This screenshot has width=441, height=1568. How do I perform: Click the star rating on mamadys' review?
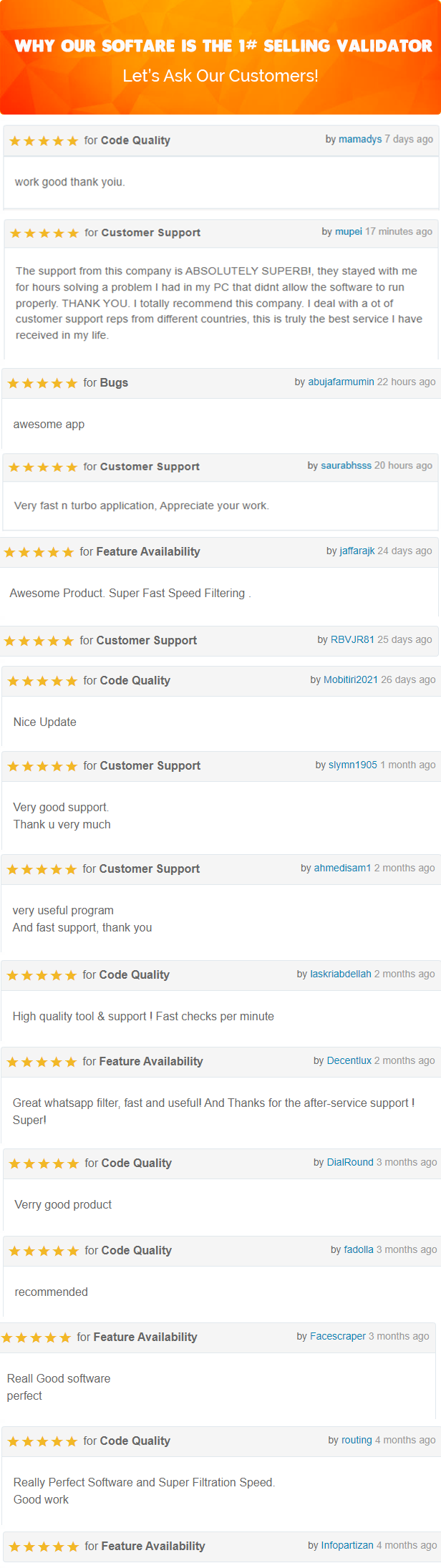[44, 141]
